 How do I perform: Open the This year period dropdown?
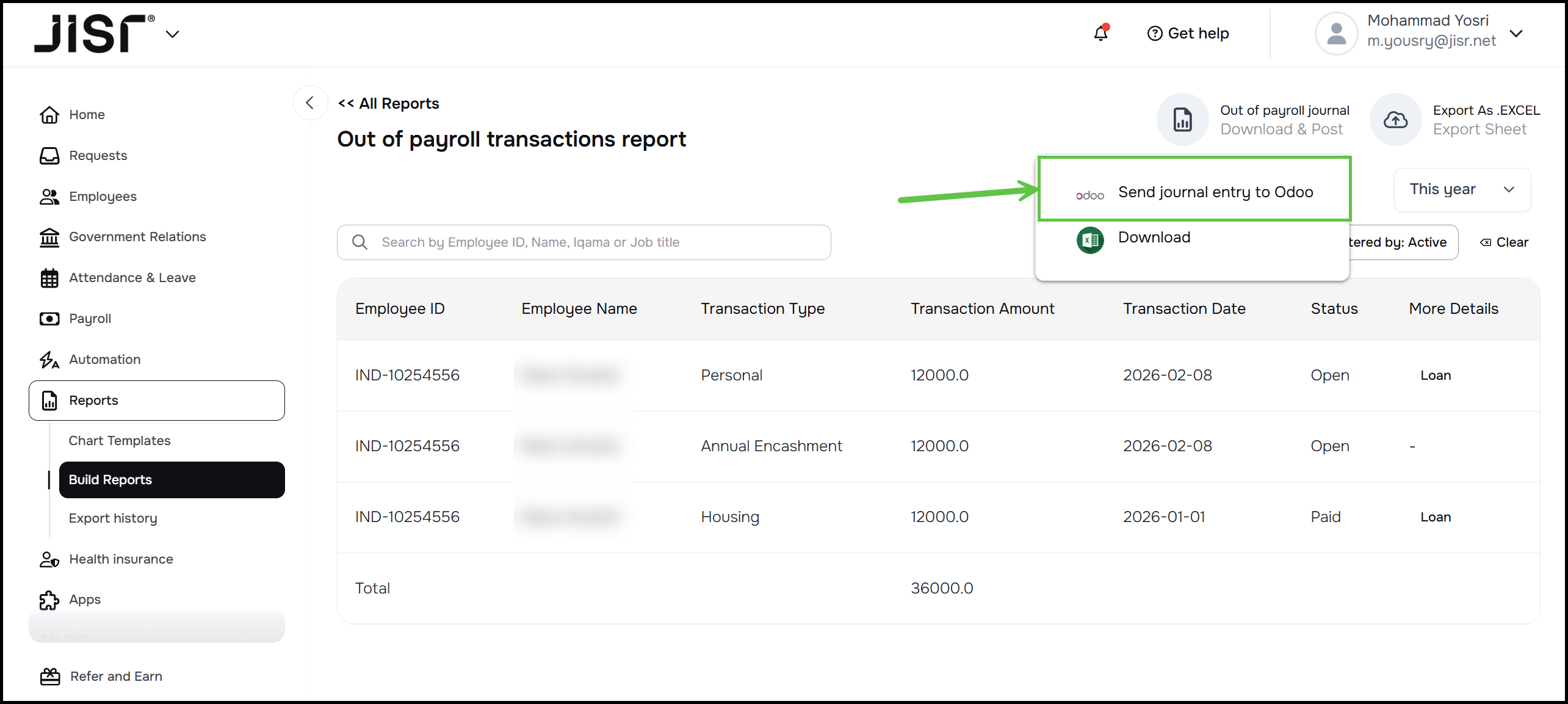coord(1462,190)
